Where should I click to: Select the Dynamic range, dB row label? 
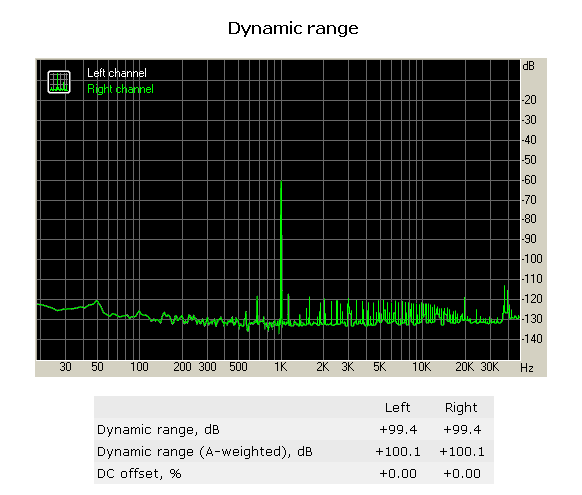pyautogui.click(x=158, y=430)
